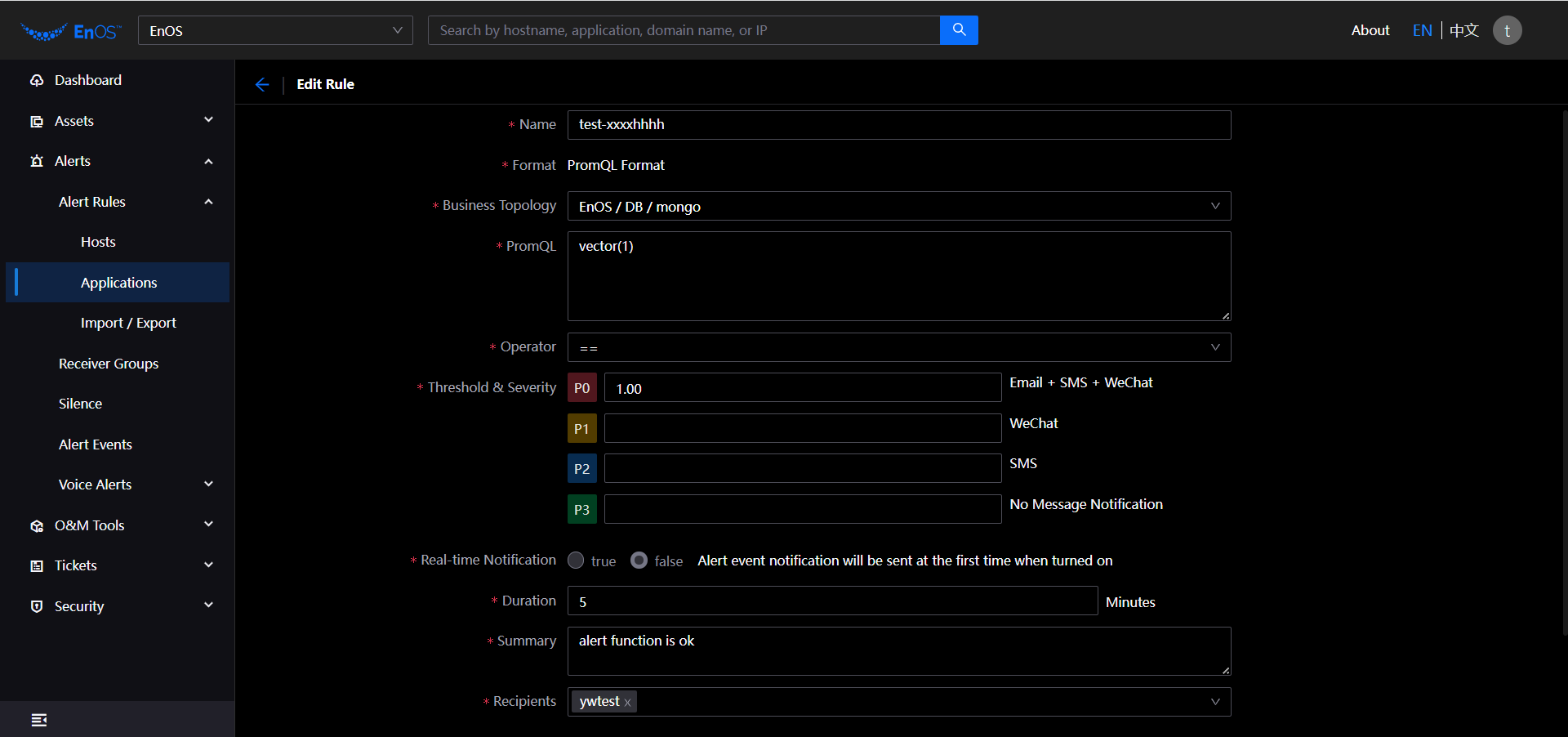This screenshot has height=737, width=1568.
Task: Expand the Assets menu chevron
Action: coord(208,120)
